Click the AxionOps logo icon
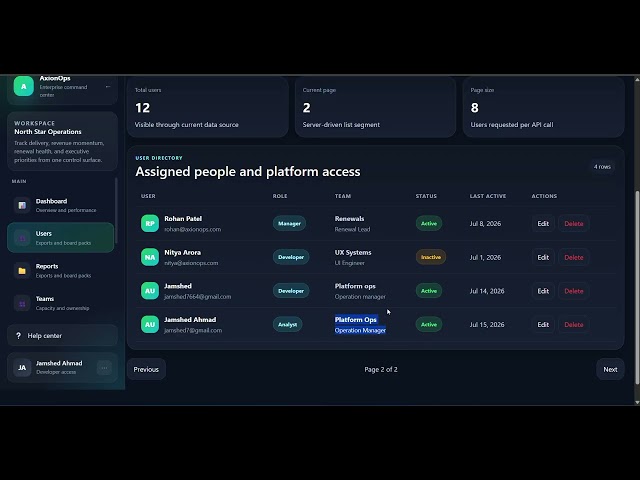The image size is (640, 480). click(x=24, y=86)
